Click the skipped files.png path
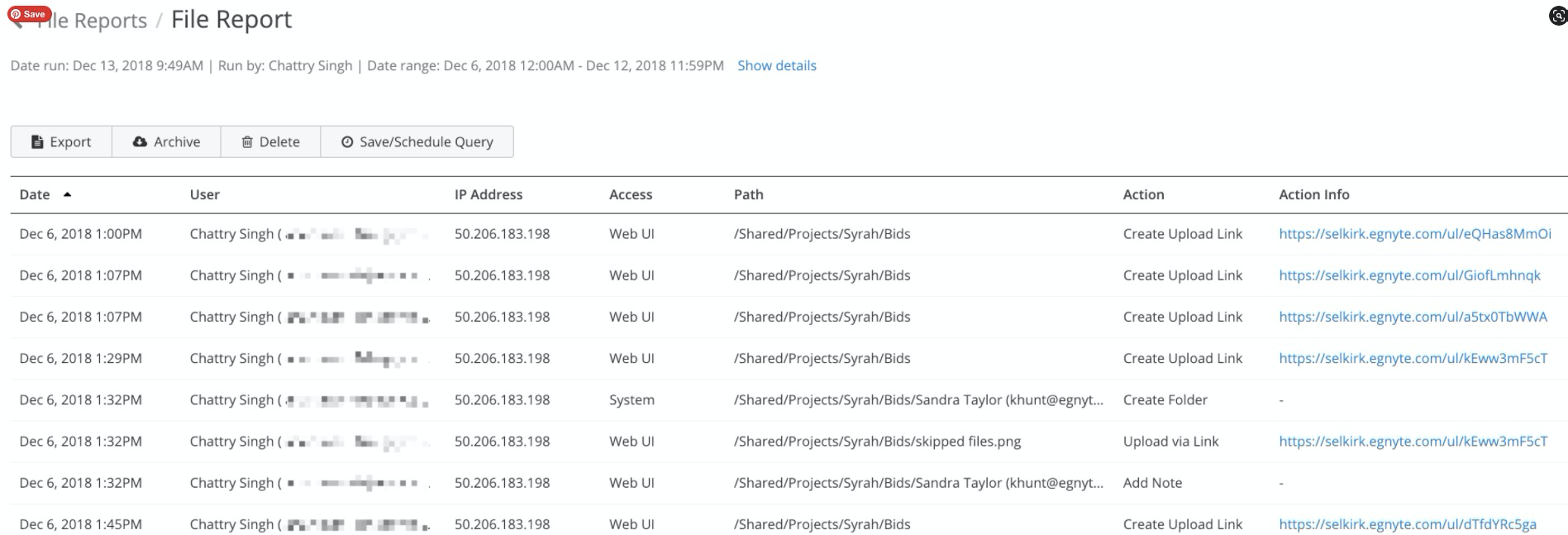 pos(877,442)
